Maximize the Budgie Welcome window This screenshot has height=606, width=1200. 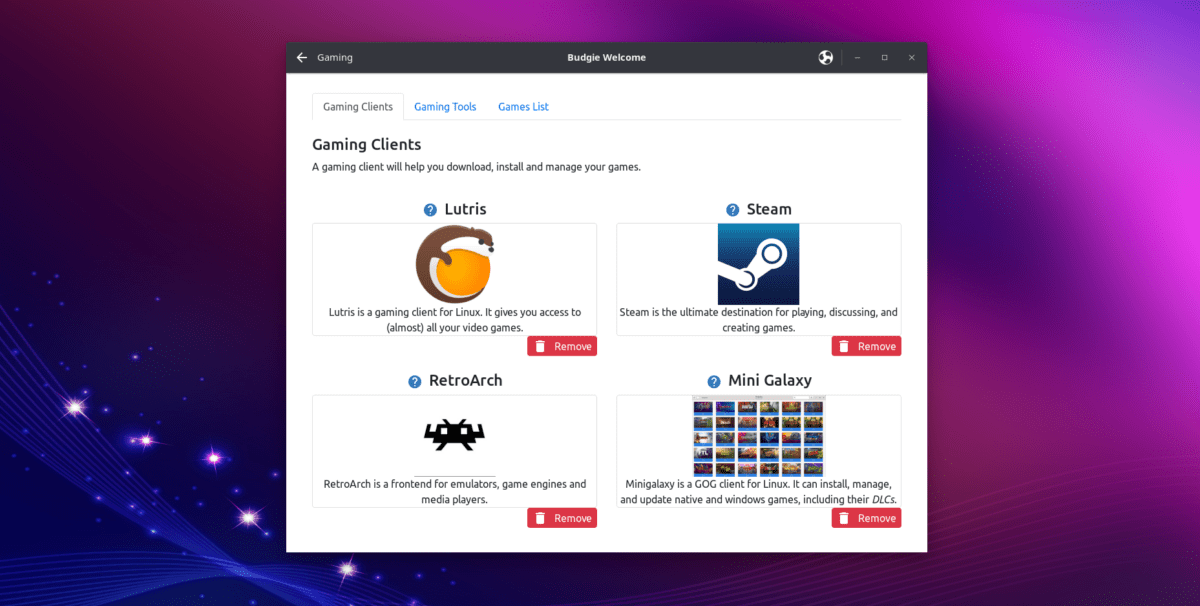tap(884, 57)
